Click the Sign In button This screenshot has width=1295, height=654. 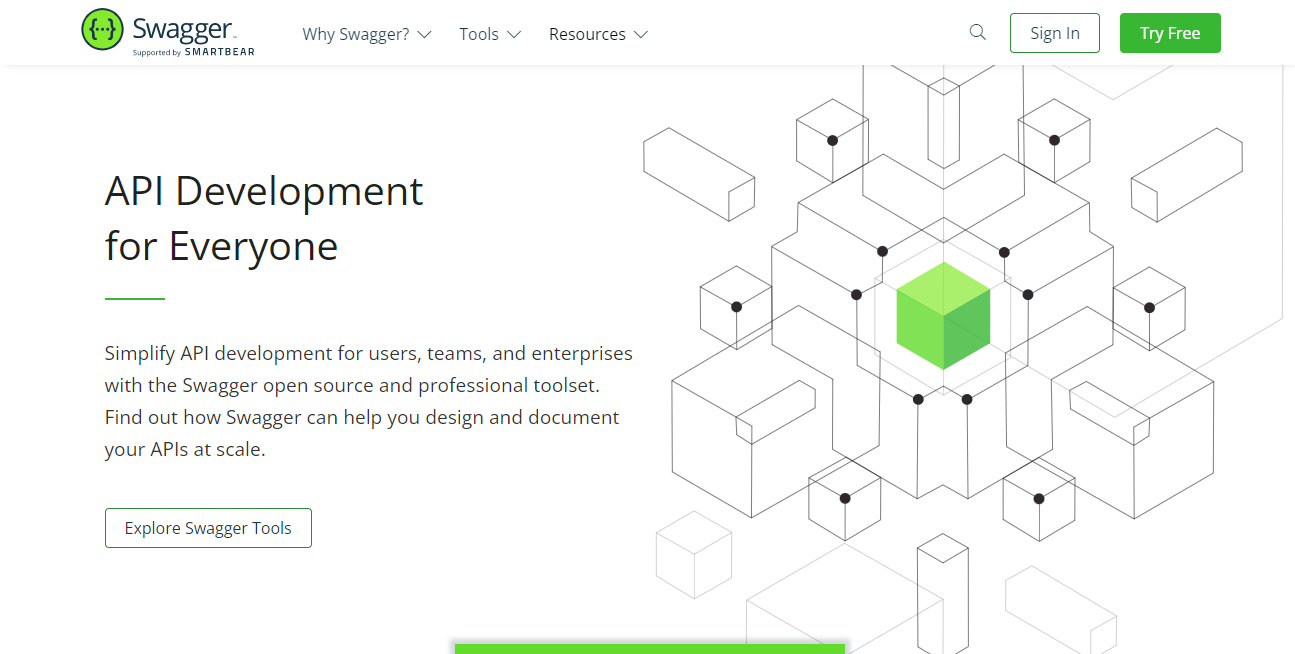click(1055, 33)
